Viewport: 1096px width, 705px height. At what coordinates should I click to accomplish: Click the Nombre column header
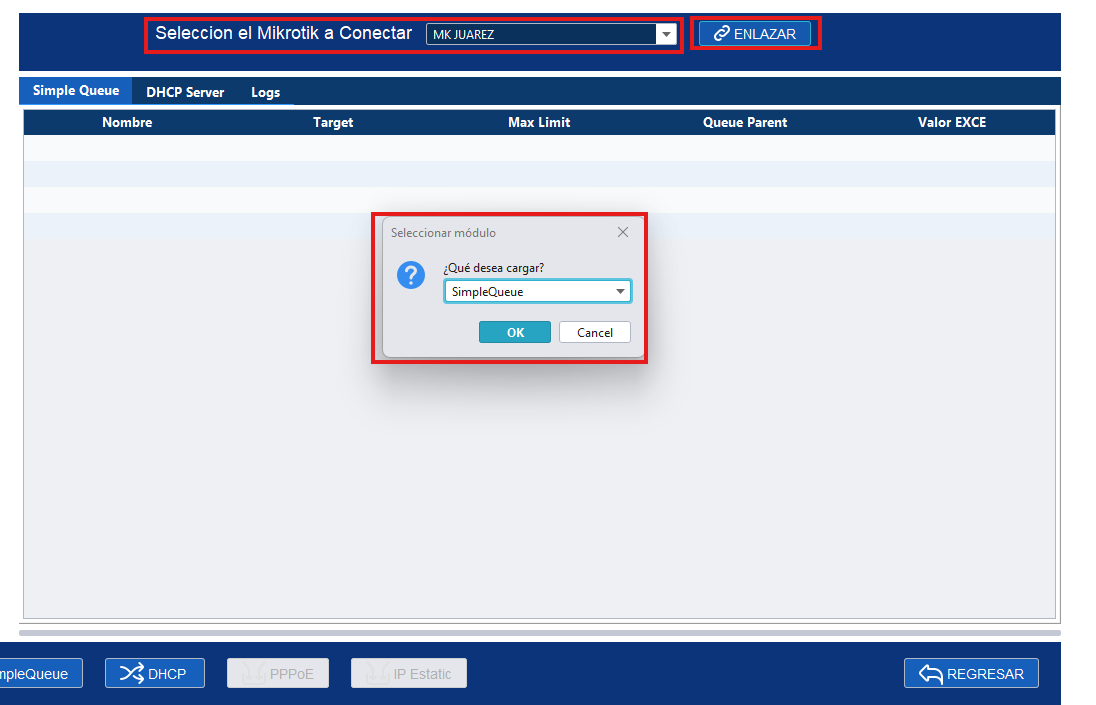127,122
